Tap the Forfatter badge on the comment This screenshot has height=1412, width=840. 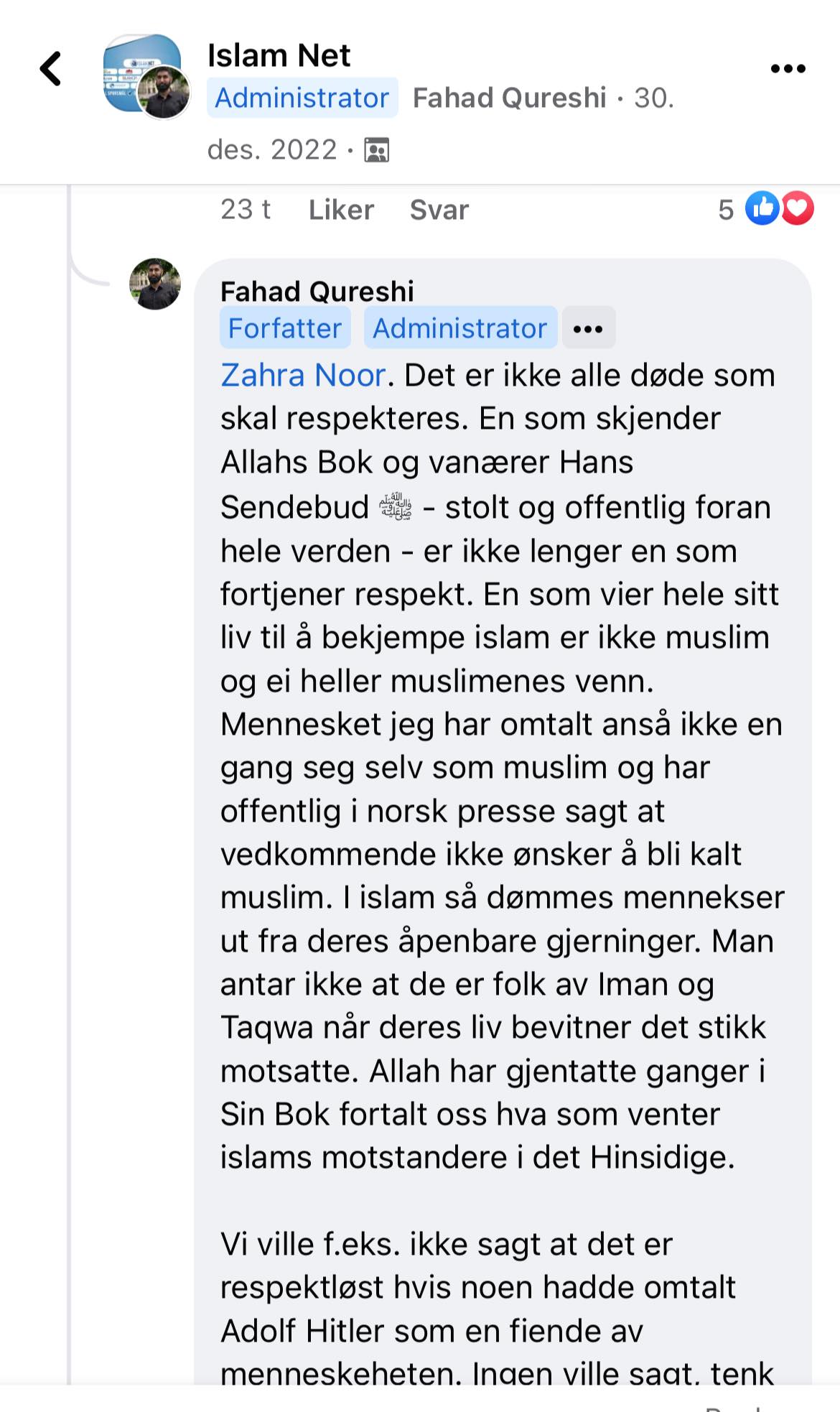point(285,328)
